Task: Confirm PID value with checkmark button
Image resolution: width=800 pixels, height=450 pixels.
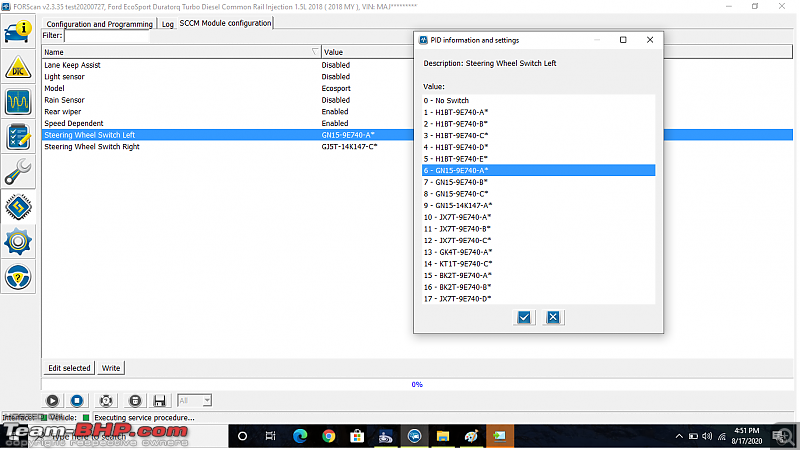Action: click(524, 317)
